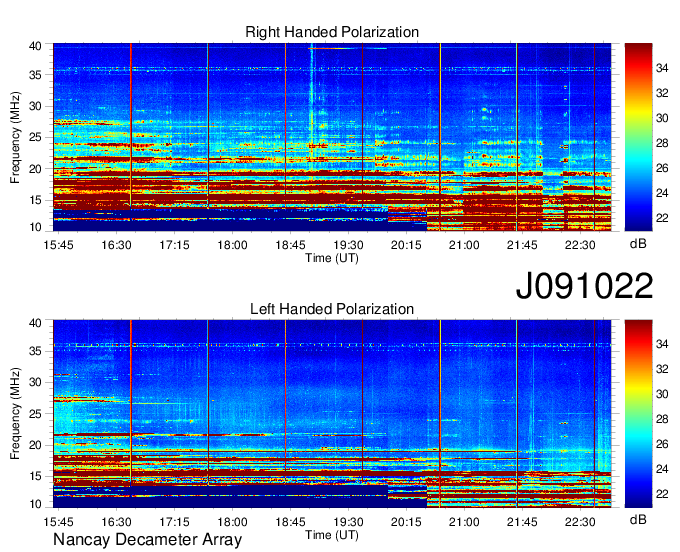Click Time (UT) label under Left Handed plot
Viewport: 680px width, 552px height.
click(332, 535)
